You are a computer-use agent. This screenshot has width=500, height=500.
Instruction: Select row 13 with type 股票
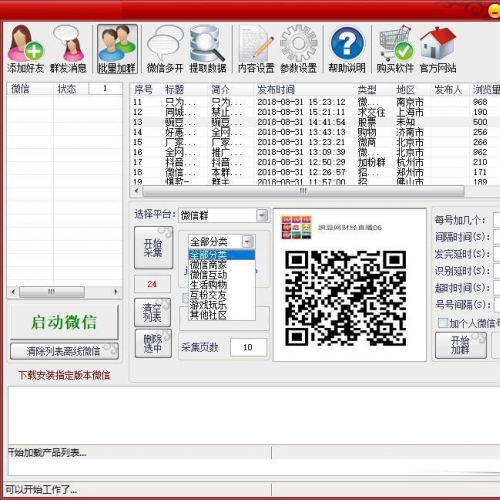coord(315,122)
